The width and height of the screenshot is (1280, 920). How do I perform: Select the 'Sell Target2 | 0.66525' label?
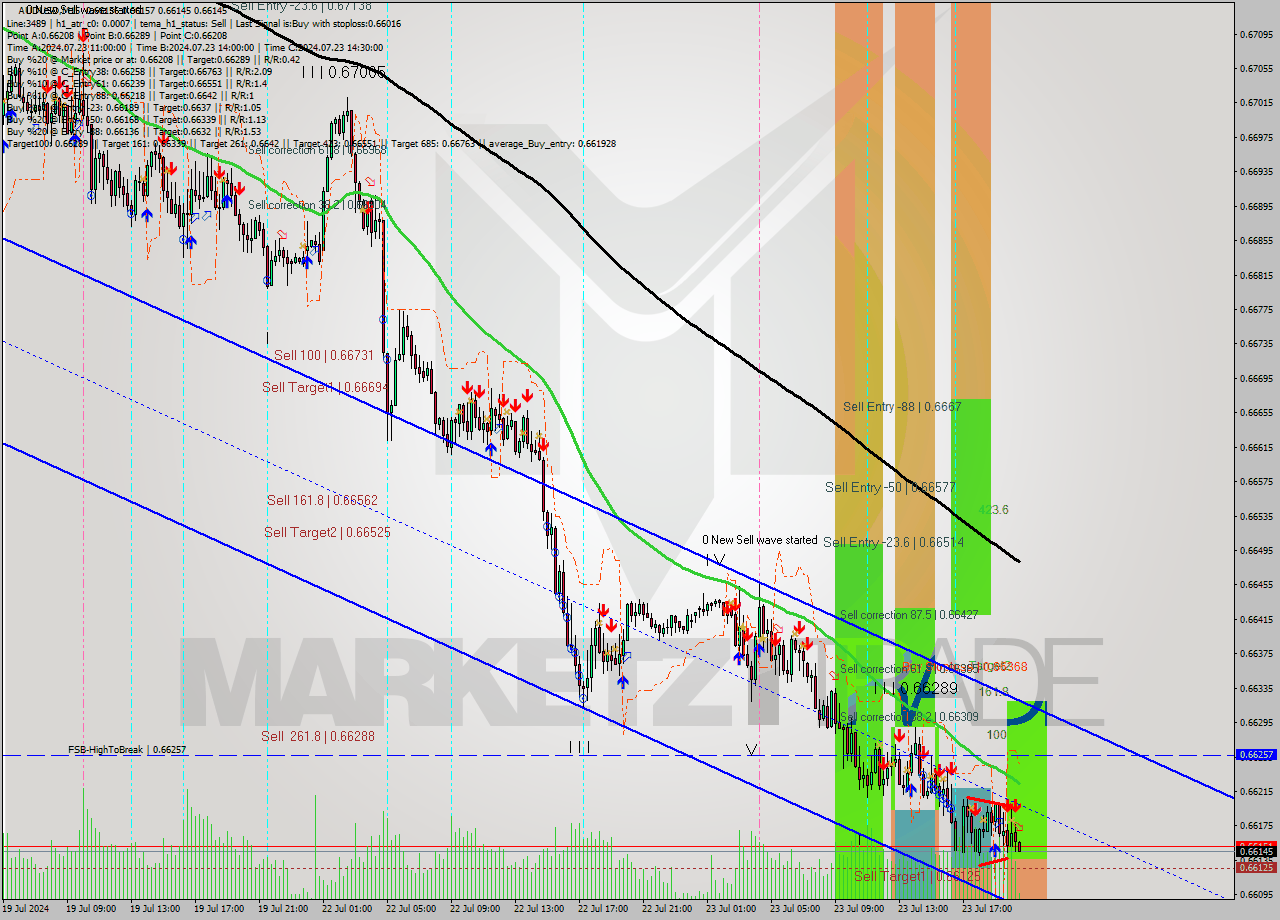click(327, 533)
